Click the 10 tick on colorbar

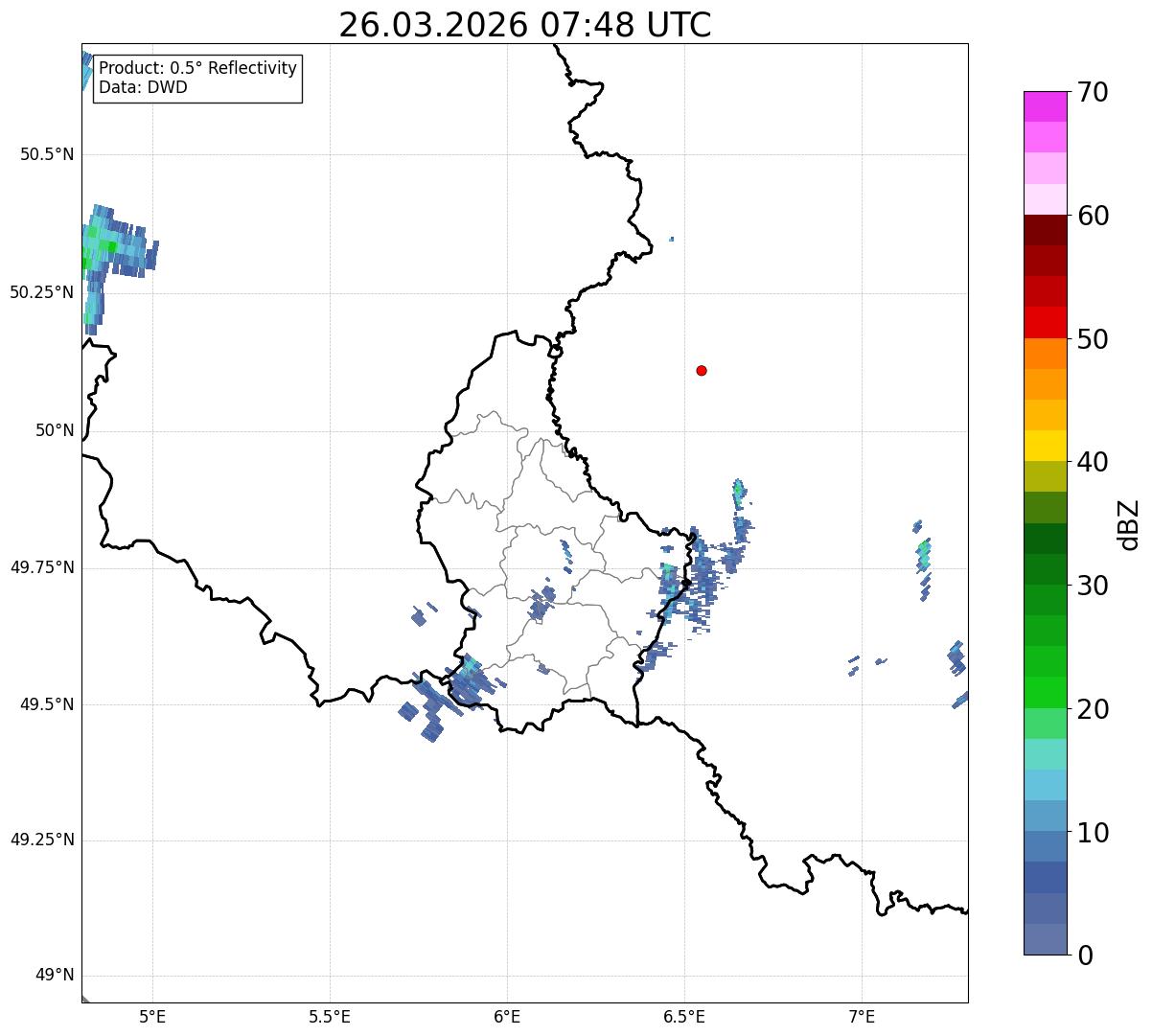pyautogui.click(x=1093, y=833)
